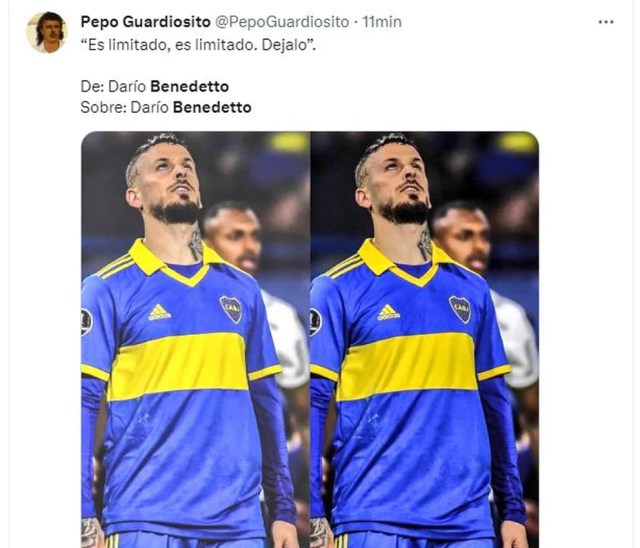Open the 11min timestamp permalink

click(382, 22)
